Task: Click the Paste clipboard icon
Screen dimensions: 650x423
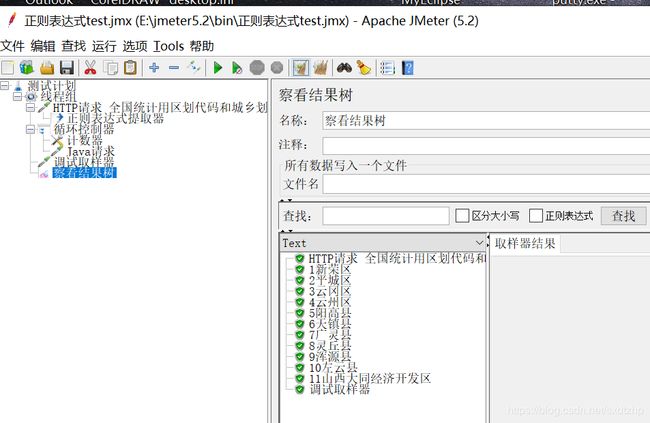Action: click(x=130, y=68)
